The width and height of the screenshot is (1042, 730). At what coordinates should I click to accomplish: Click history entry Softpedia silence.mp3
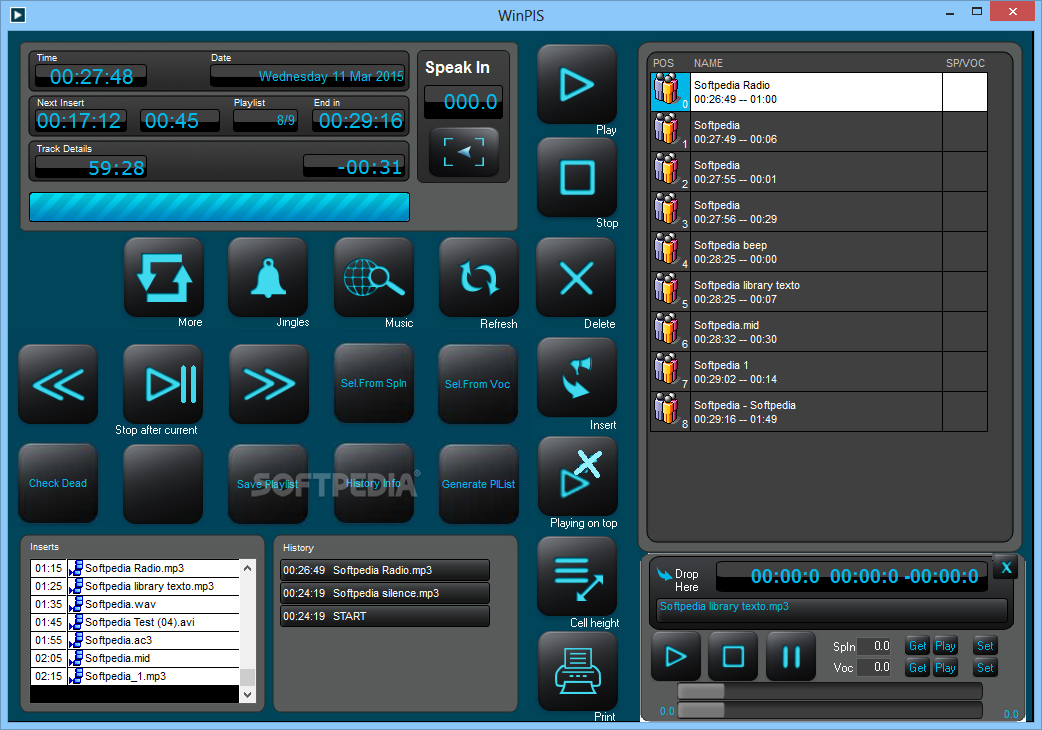click(385, 593)
